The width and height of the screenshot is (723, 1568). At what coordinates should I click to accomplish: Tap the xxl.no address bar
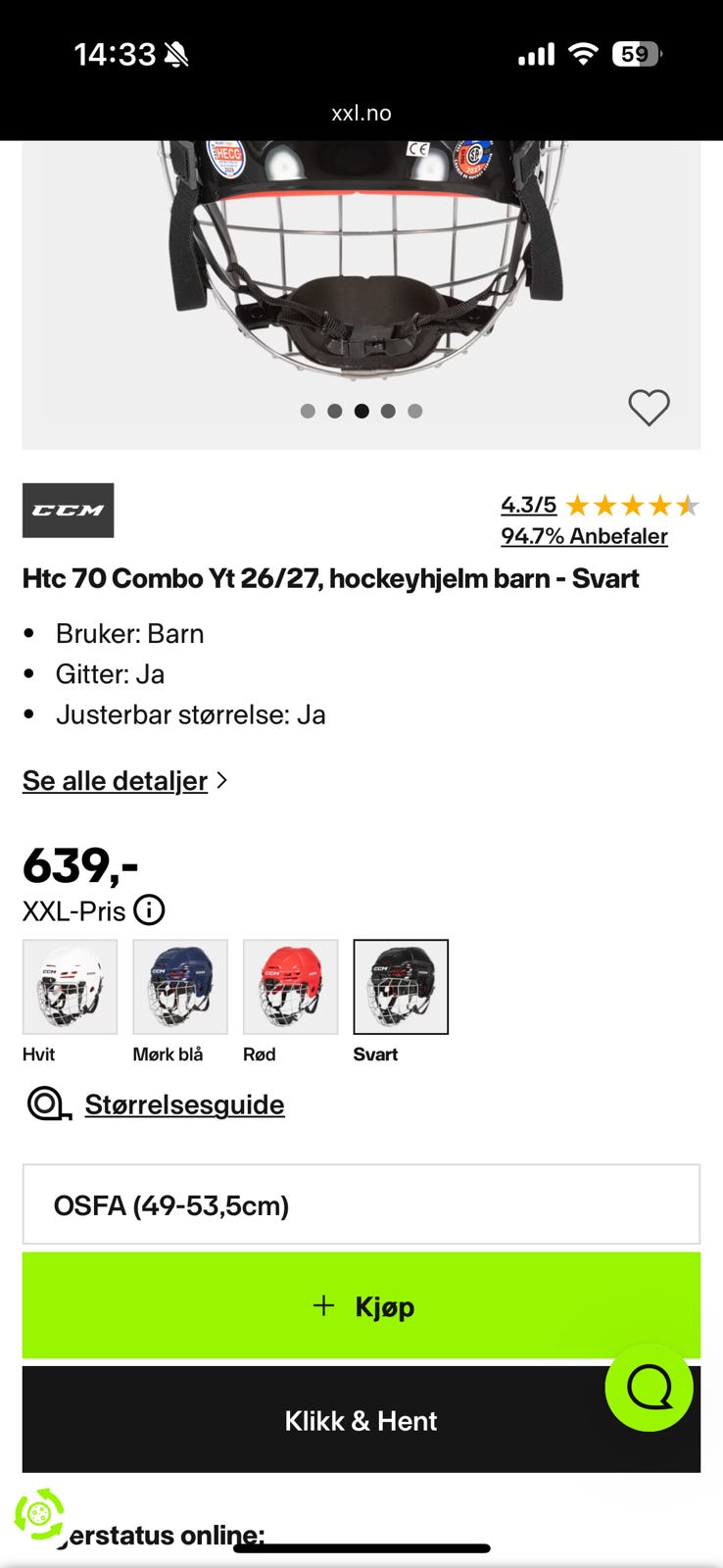pyautogui.click(x=361, y=113)
